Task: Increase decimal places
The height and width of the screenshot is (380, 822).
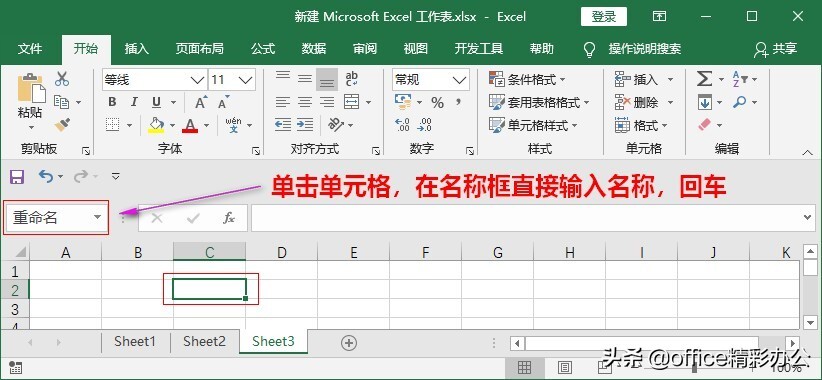Action: click(402, 125)
